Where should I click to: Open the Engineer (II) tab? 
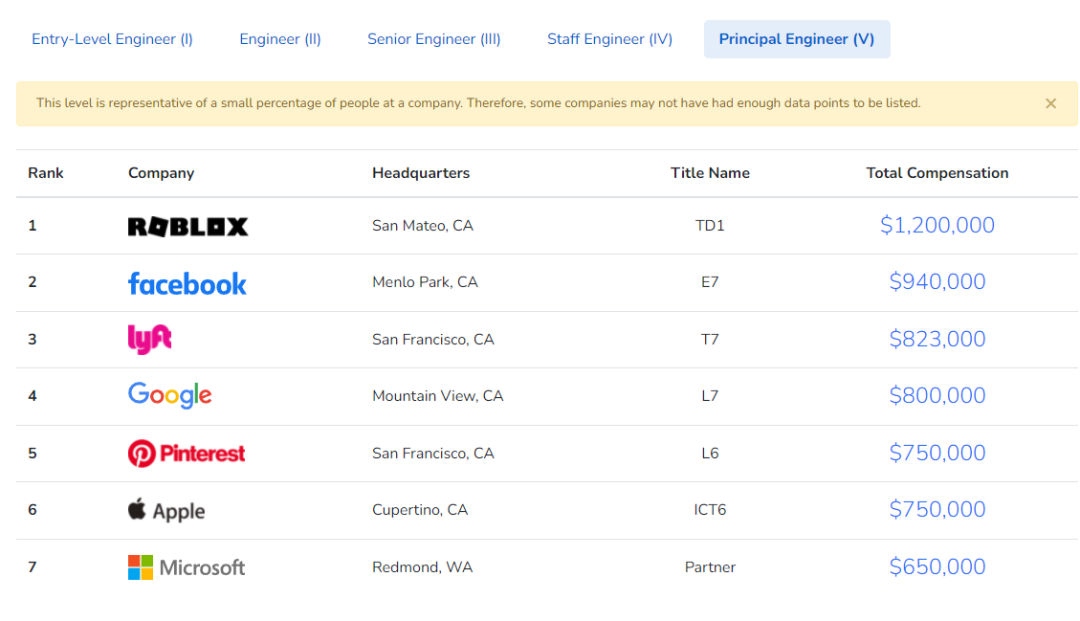[280, 39]
